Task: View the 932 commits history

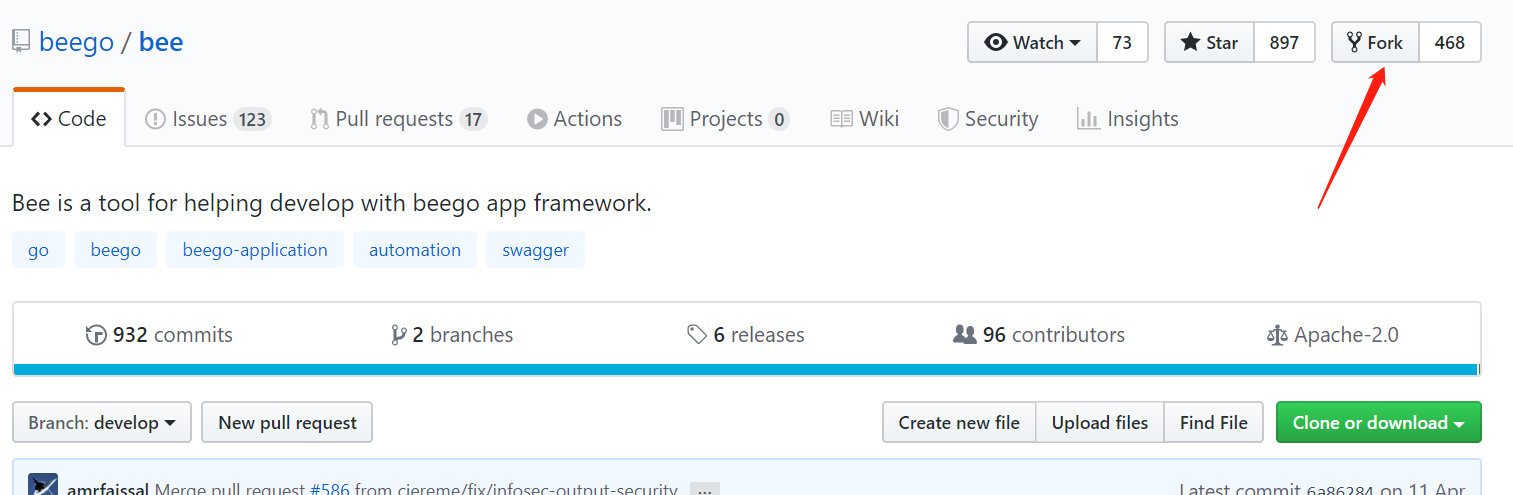Action: pos(159,335)
